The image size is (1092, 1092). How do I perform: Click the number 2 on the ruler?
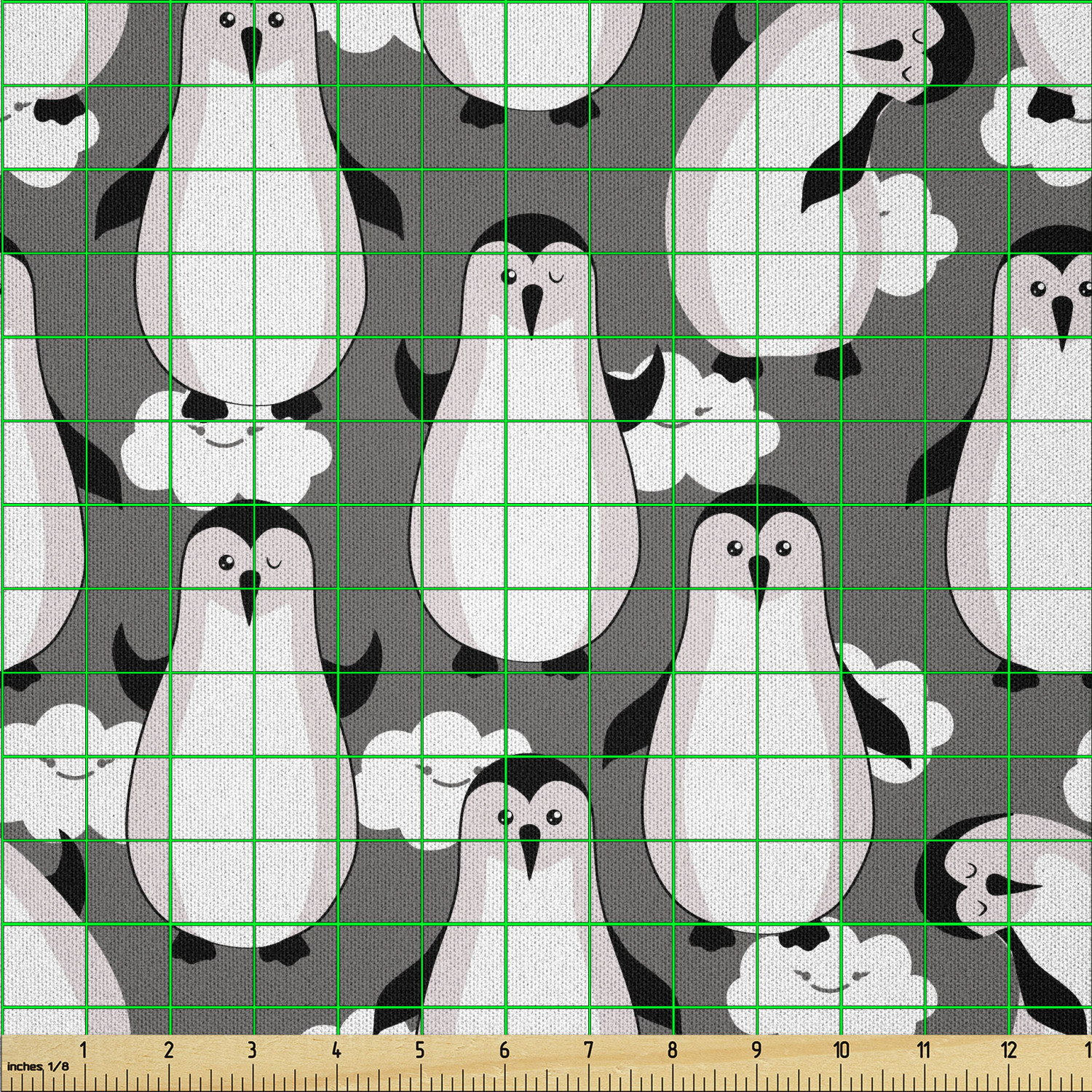point(169,1050)
